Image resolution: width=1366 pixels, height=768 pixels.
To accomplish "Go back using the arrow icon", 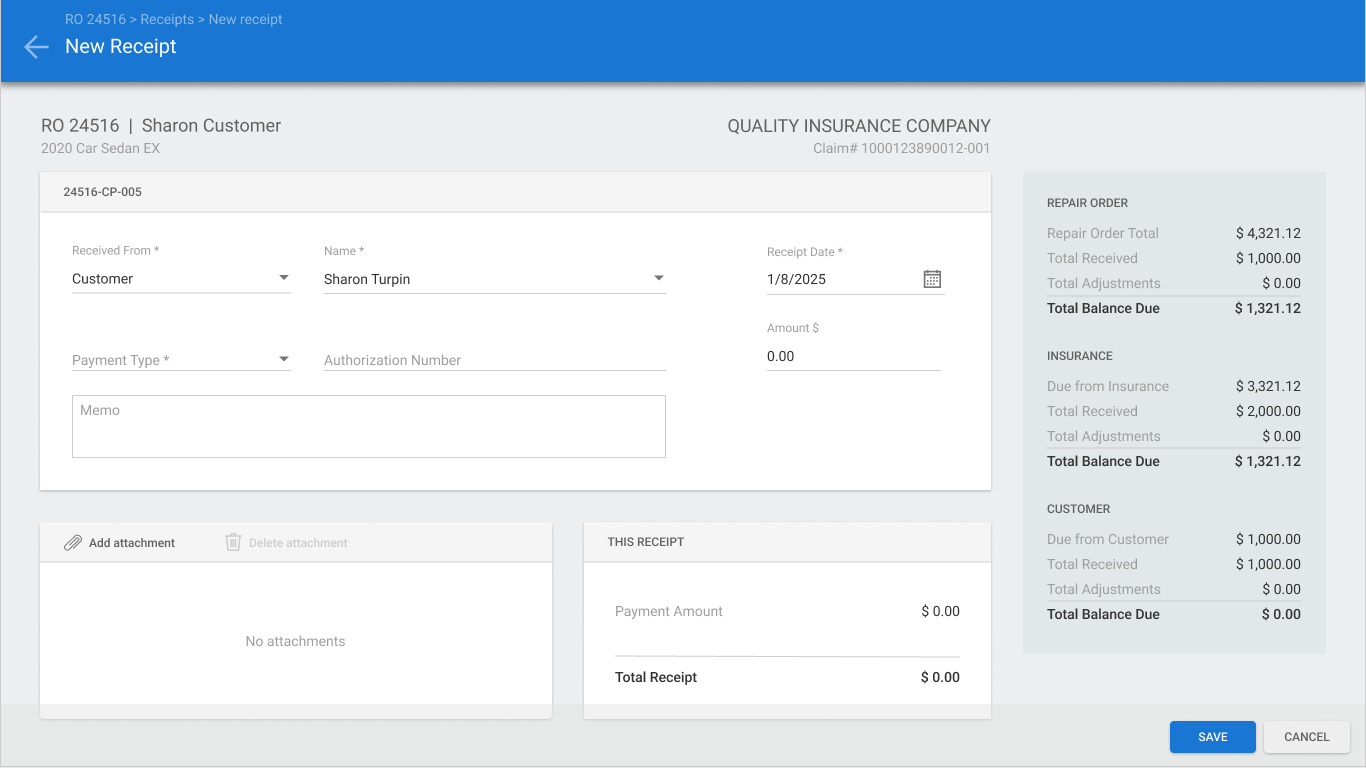I will tap(36, 47).
